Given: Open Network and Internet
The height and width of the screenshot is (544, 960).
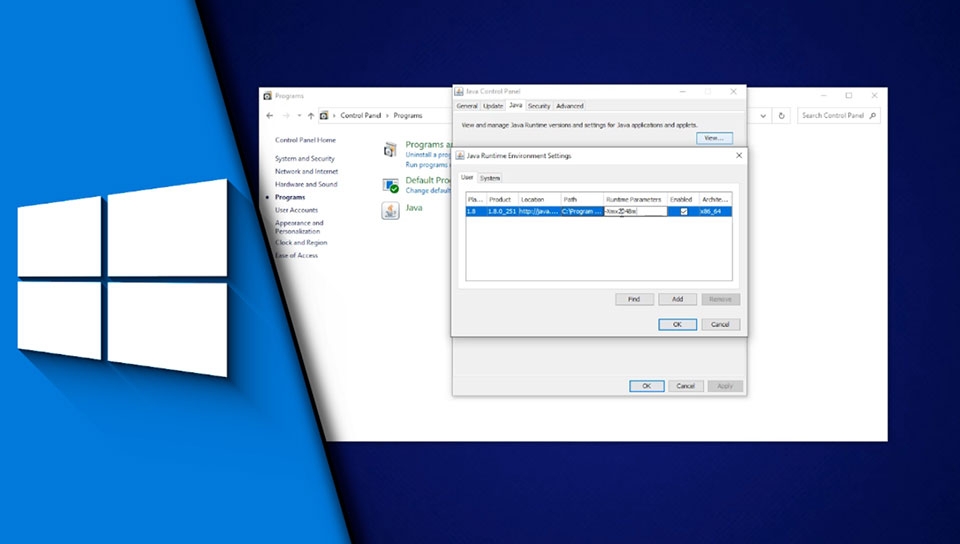Looking at the screenshot, I should (x=306, y=171).
